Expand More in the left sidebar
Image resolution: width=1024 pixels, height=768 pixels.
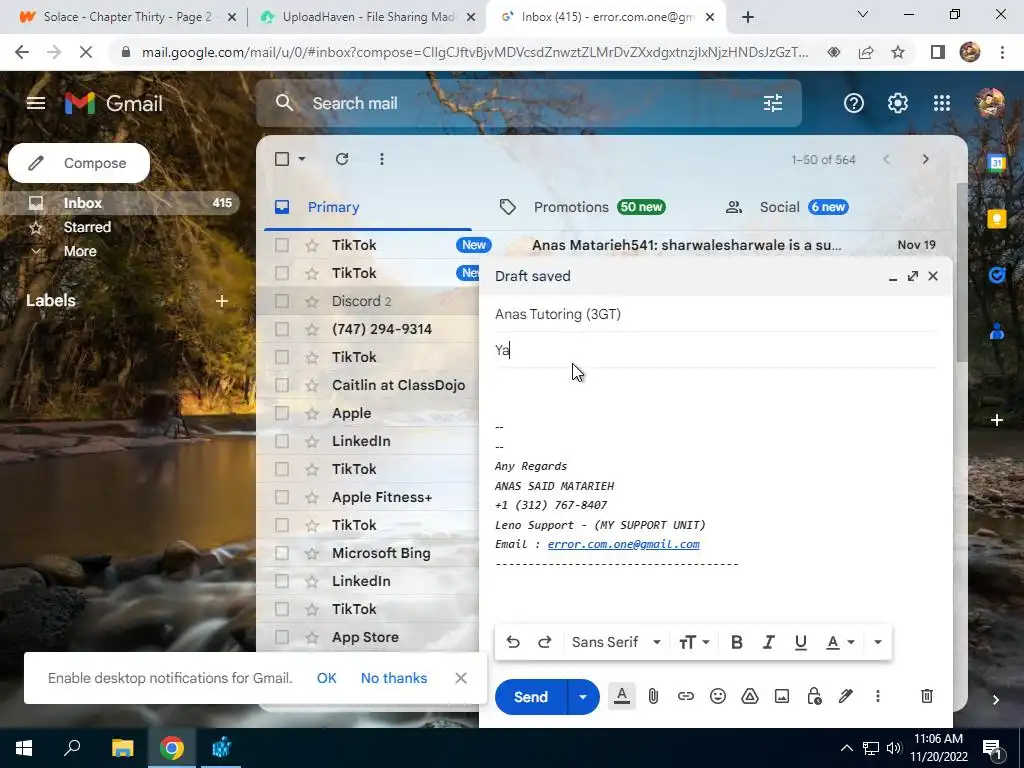80,251
